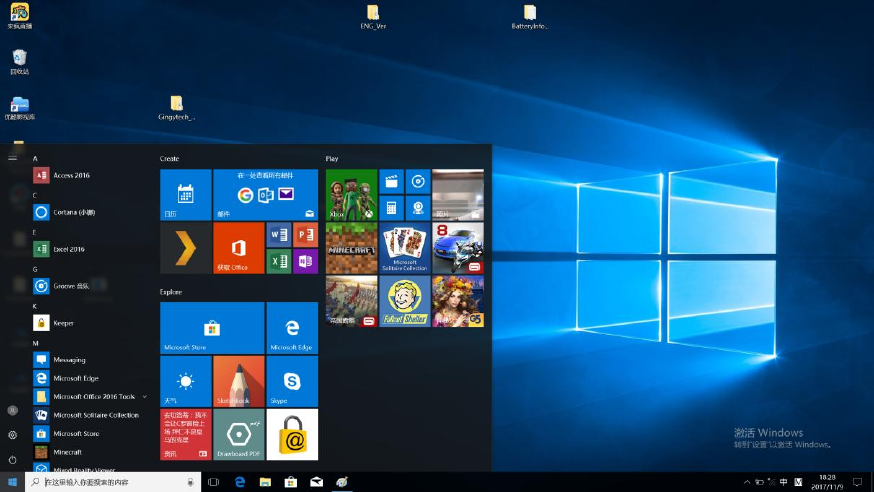874x492 pixels.
Task: Open Settings gear in Start menu
Action: pyautogui.click(x=12, y=435)
